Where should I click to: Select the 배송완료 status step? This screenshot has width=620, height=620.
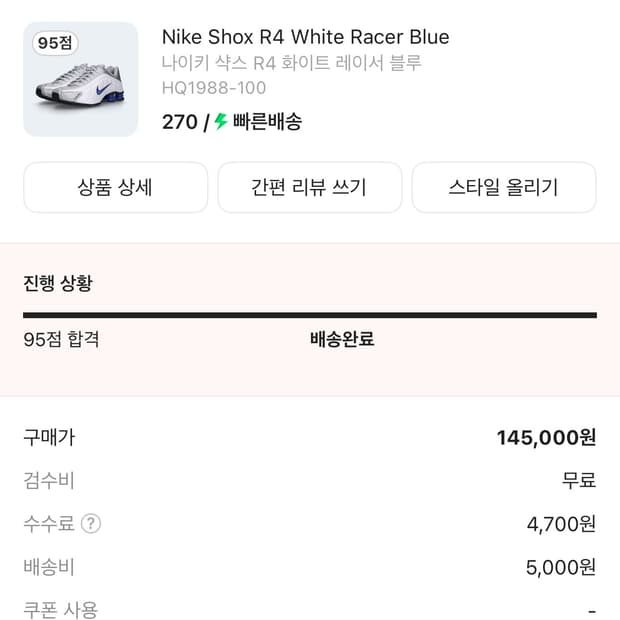342,339
